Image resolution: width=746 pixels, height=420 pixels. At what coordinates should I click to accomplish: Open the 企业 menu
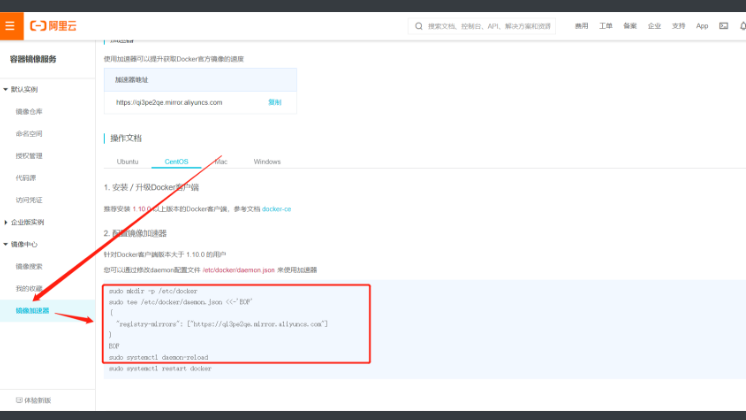(654, 26)
